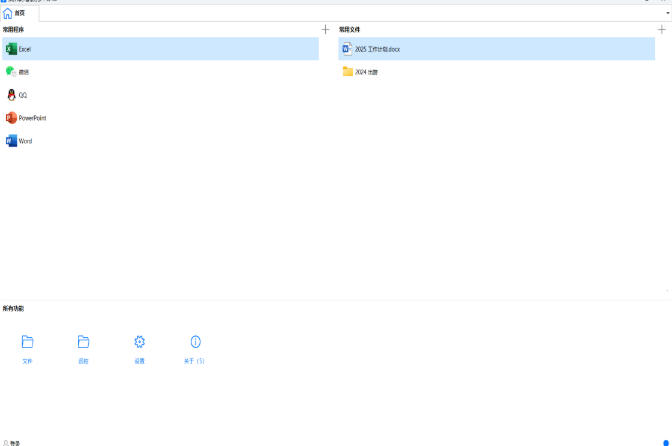Launch Excel from the frequent programs list
Viewport: 672px width, 446px height.
25,49
